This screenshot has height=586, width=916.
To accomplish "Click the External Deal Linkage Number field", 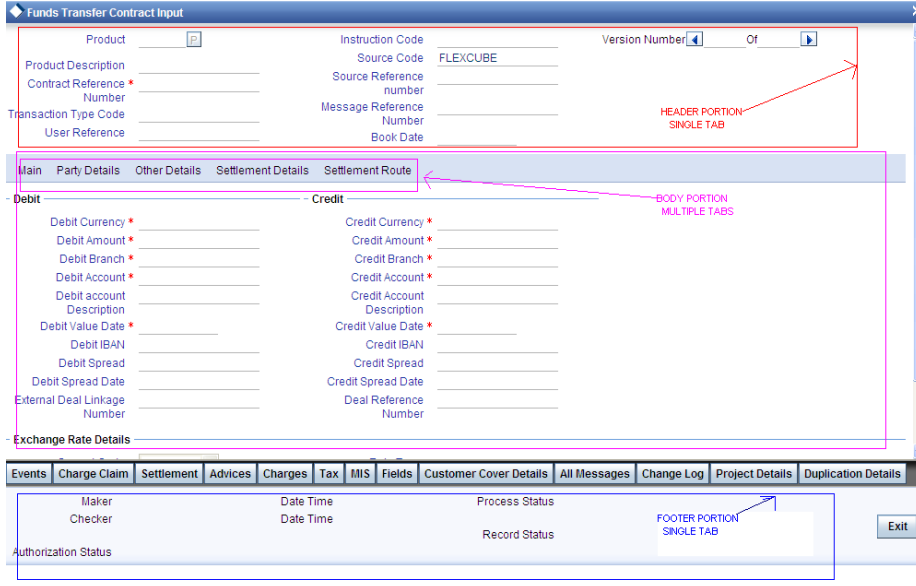I will tap(199, 400).
